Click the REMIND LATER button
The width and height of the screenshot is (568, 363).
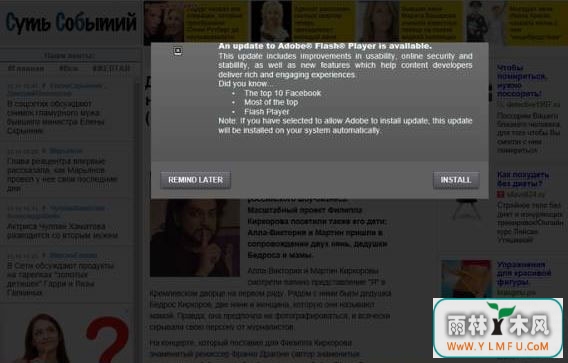(195, 180)
